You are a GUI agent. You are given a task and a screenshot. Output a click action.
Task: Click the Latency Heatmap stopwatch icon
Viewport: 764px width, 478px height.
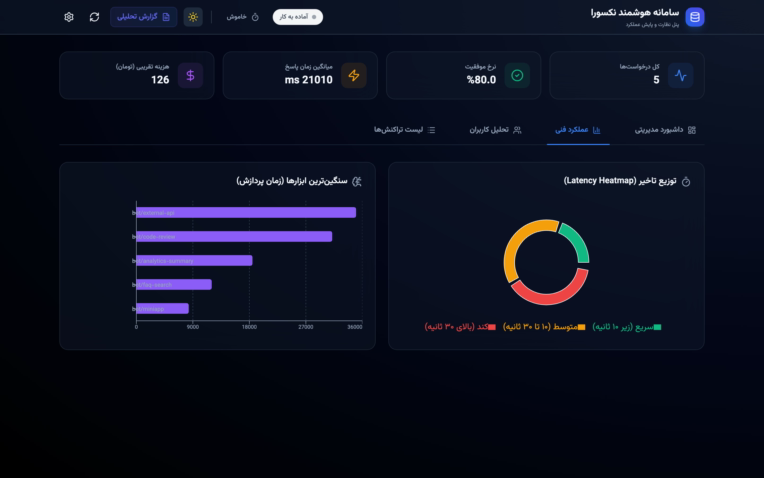tap(686, 182)
